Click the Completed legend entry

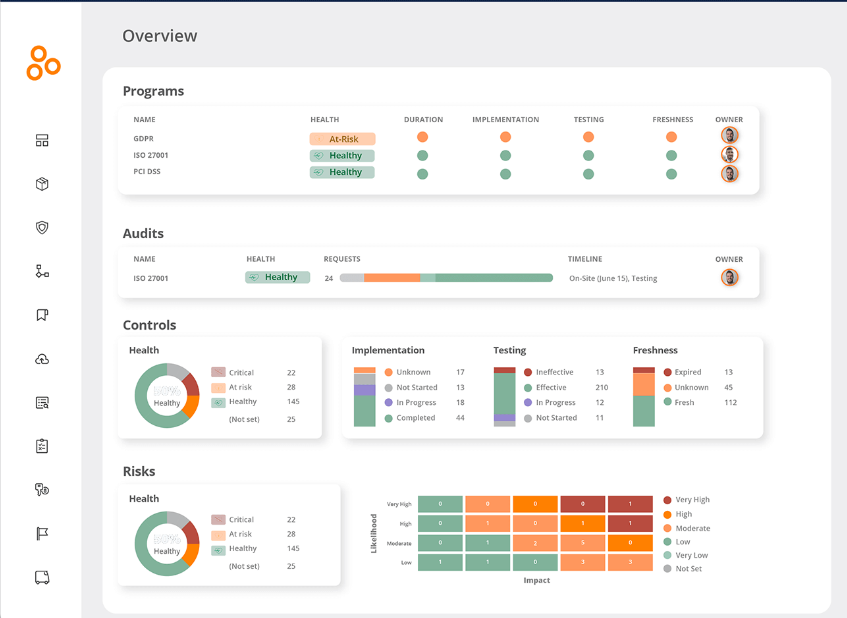click(410, 418)
